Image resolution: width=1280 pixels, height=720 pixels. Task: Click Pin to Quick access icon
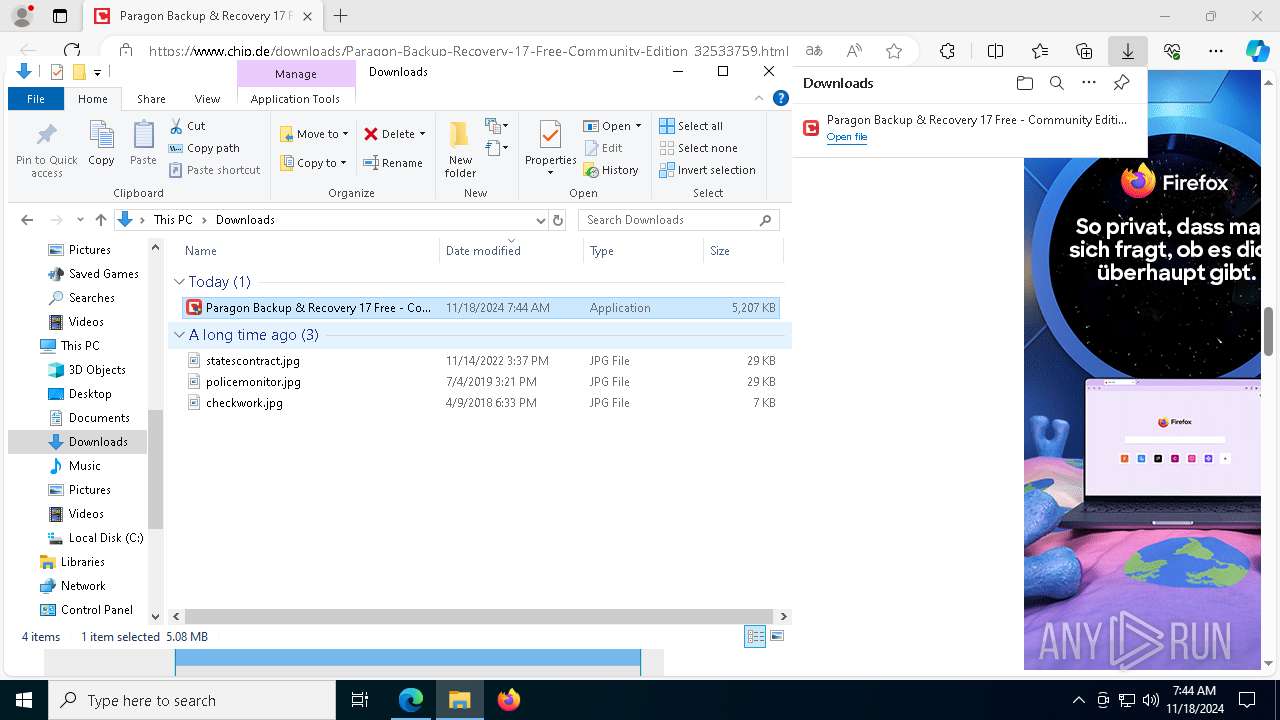tap(46, 150)
